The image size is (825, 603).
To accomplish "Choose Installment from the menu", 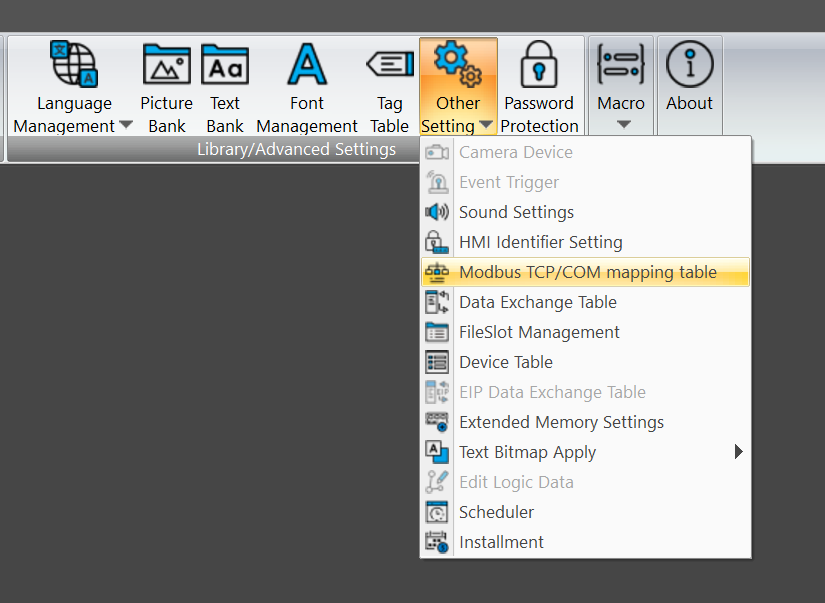I will pos(501,542).
